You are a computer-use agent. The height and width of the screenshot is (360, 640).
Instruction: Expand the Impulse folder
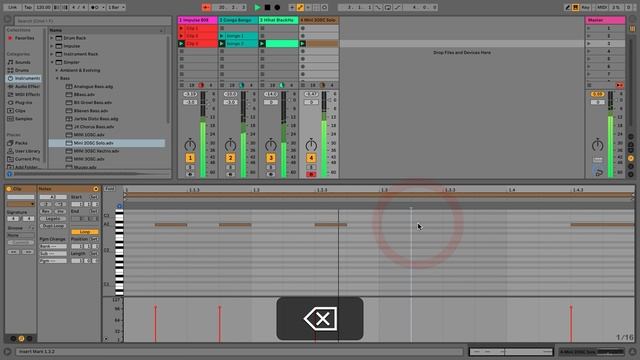coord(52,46)
